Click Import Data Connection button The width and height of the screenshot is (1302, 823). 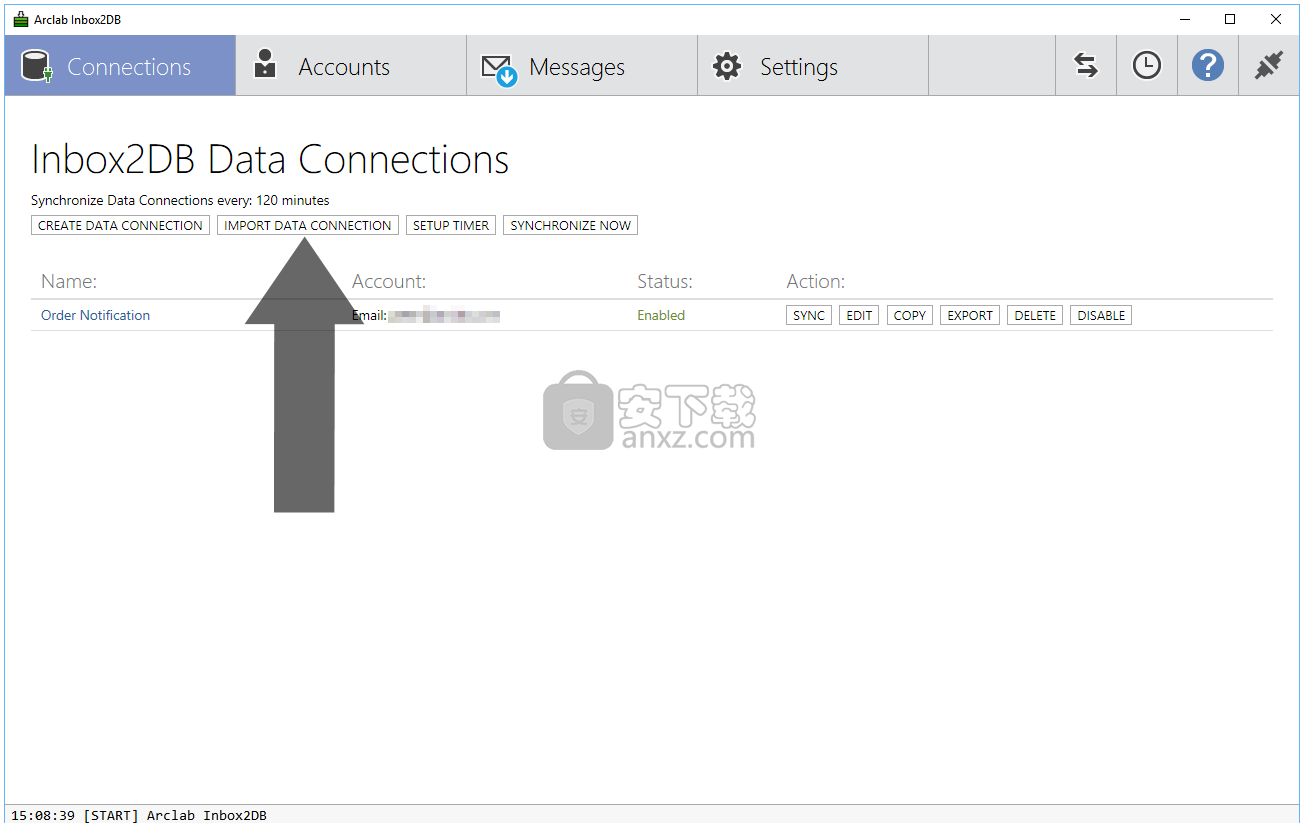308,225
